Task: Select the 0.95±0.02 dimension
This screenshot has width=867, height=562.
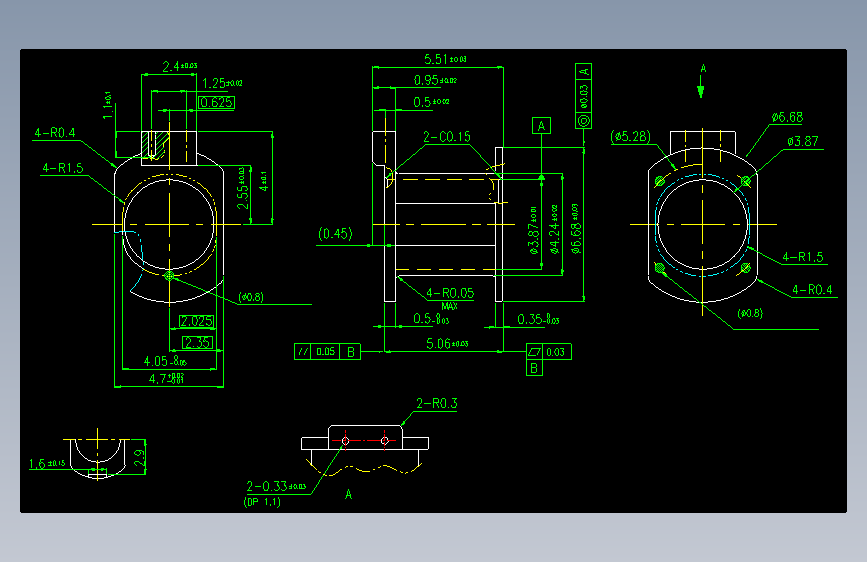Action: click(435, 81)
